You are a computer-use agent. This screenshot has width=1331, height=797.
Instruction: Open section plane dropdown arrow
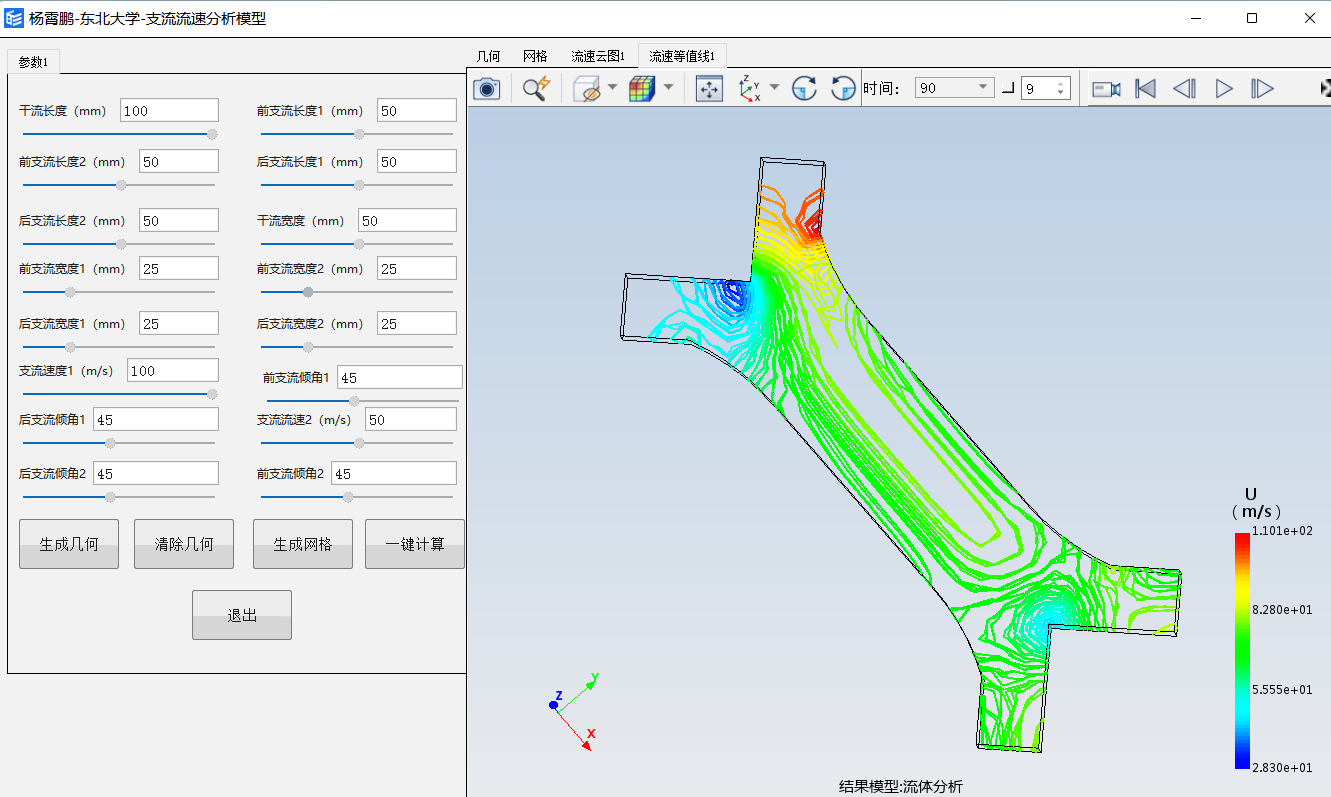[612, 88]
